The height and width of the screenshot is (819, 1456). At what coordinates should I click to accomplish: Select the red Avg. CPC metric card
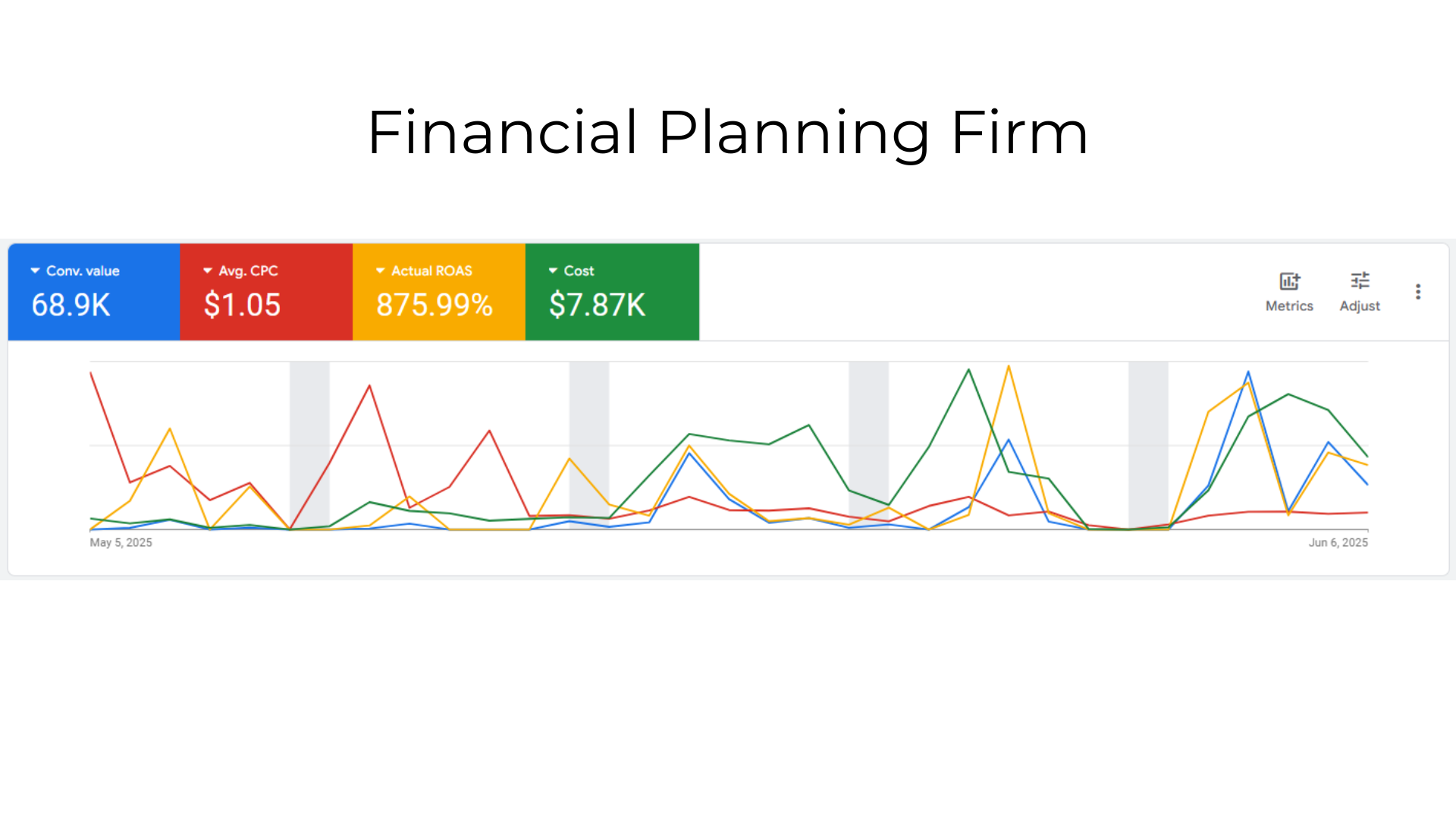click(266, 292)
